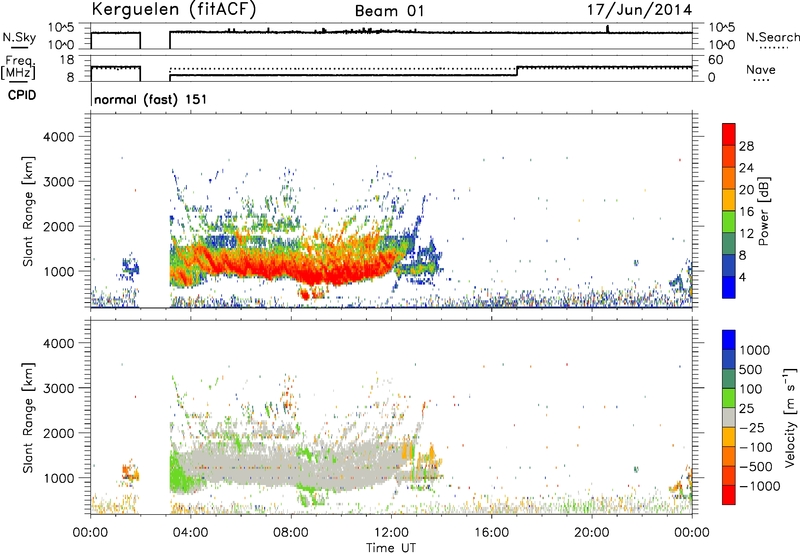Click the '20' label on the Power color bar
800x554 pixels.
click(x=746, y=190)
